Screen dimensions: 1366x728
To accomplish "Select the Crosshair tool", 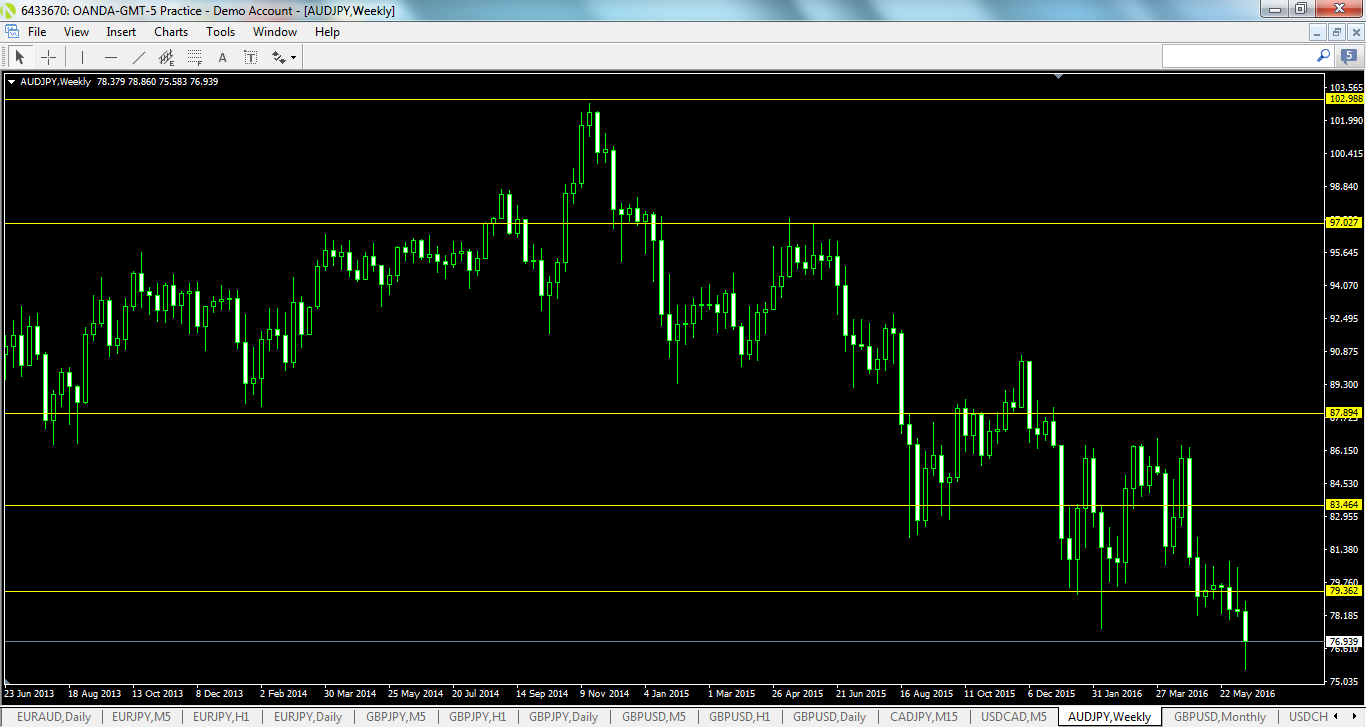I will (x=48, y=57).
